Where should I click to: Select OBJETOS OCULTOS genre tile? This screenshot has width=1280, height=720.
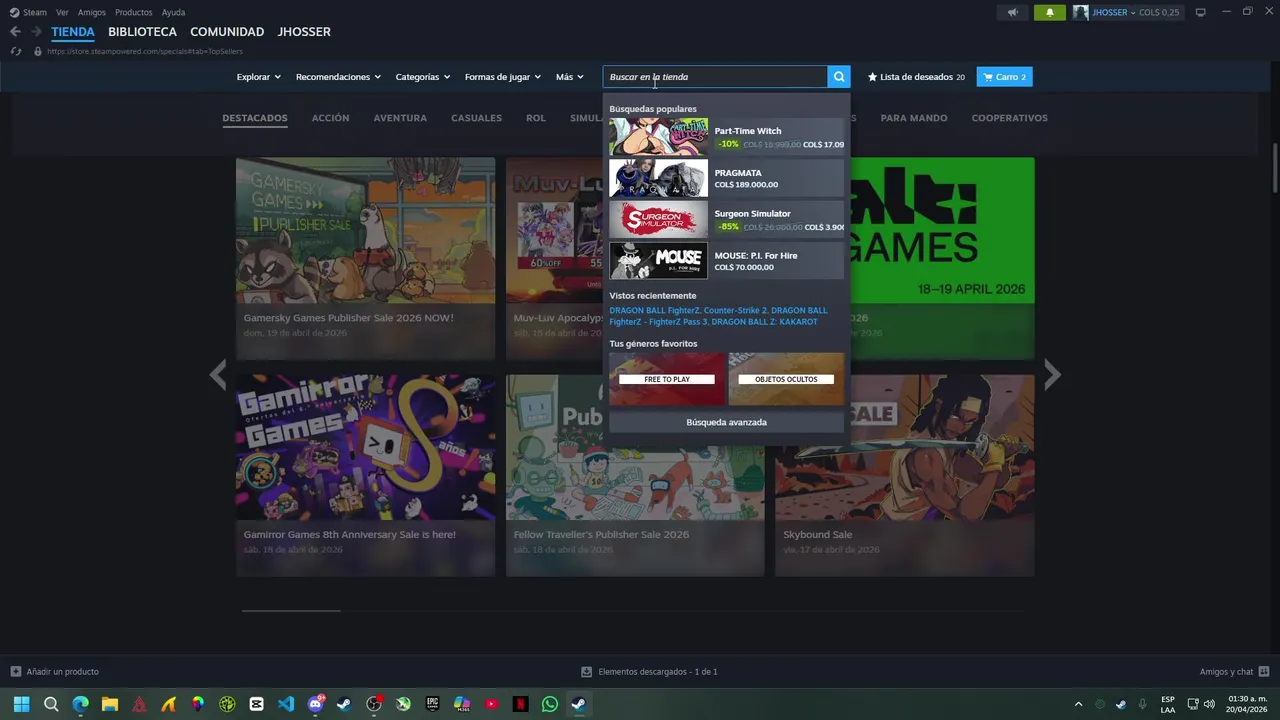pyautogui.click(x=786, y=379)
